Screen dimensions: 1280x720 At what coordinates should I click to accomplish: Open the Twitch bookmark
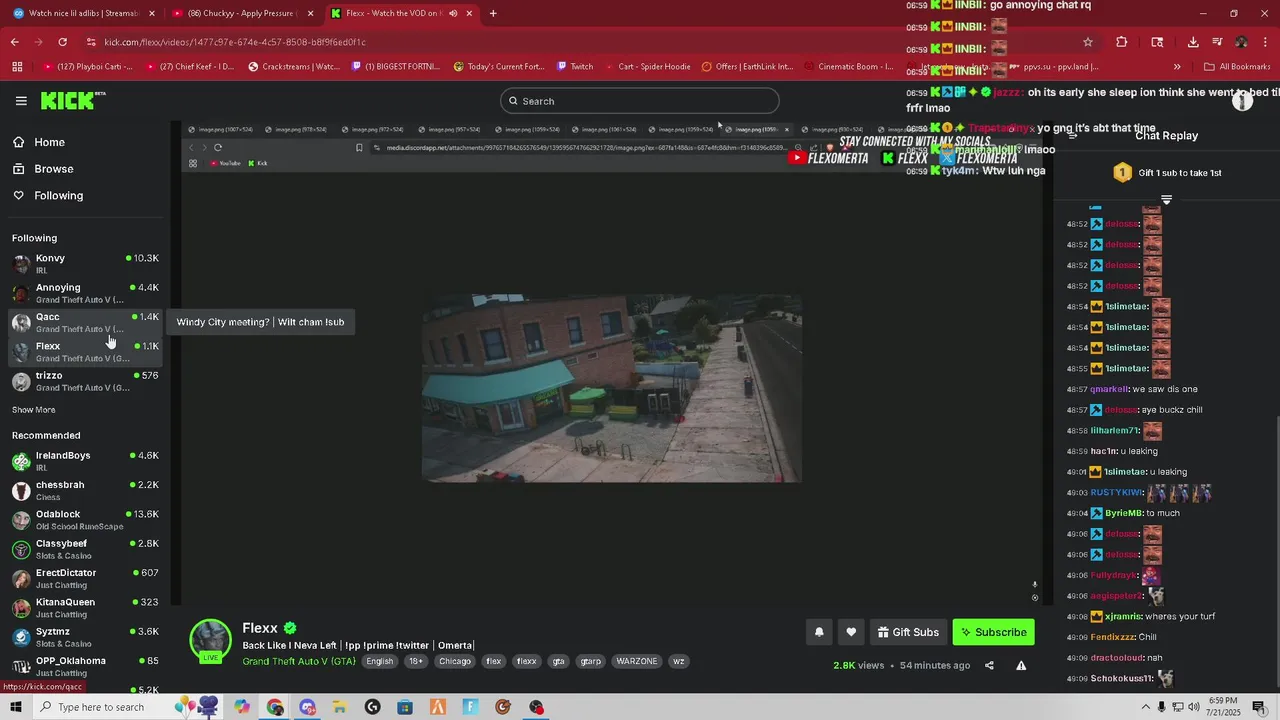click(x=574, y=67)
